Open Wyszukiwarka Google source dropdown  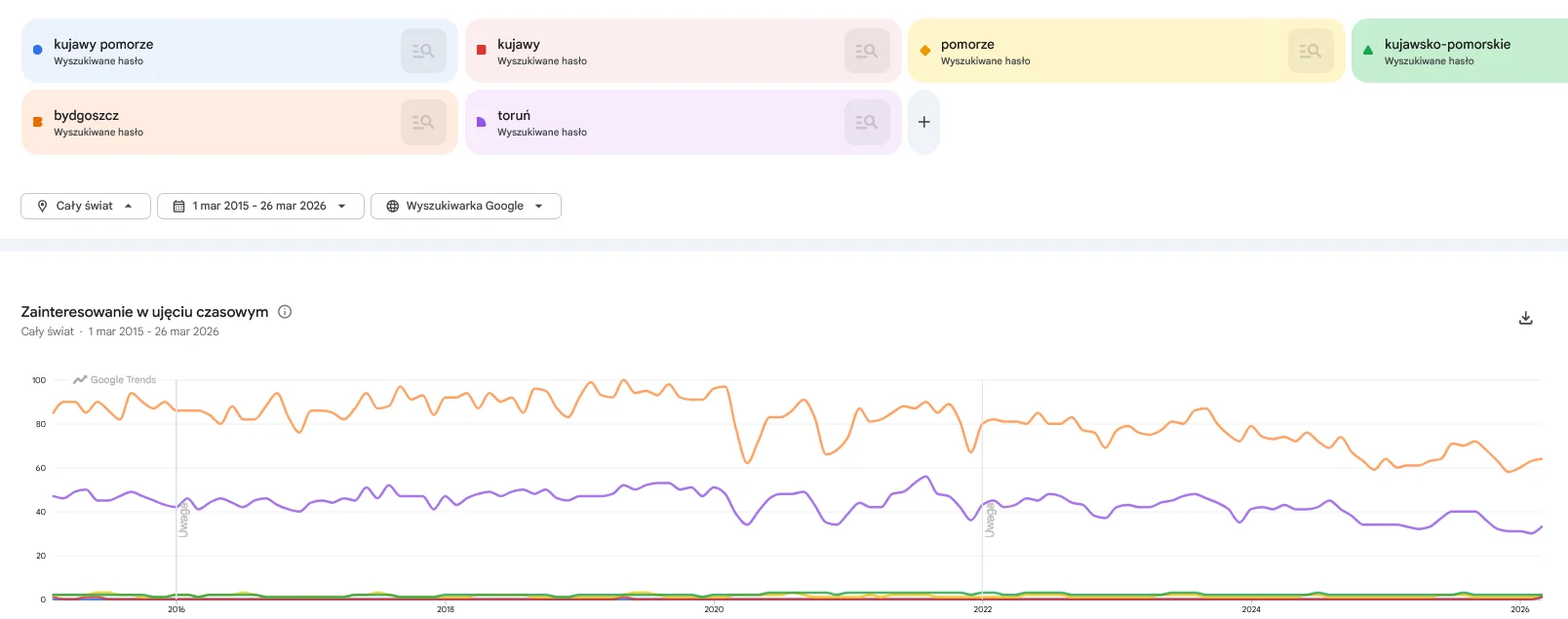pyautogui.click(x=465, y=206)
